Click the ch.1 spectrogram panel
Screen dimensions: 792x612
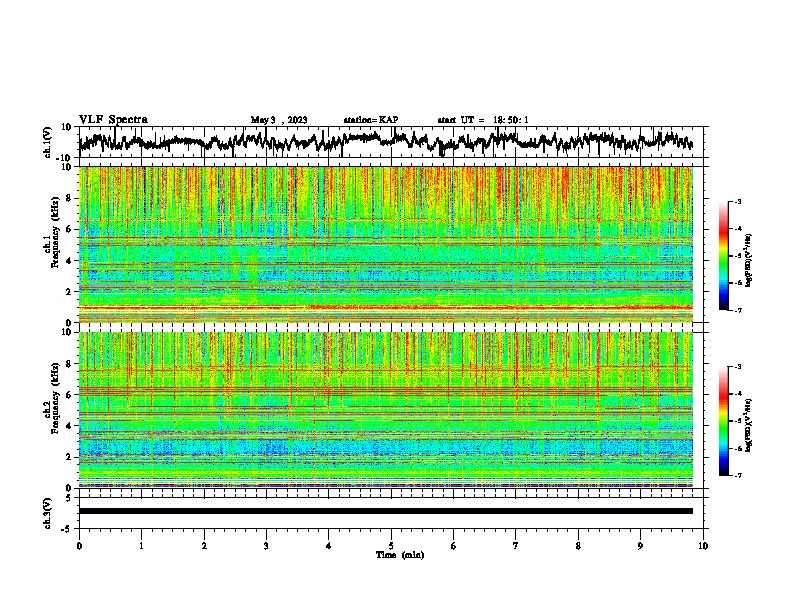click(x=386, y=244)
